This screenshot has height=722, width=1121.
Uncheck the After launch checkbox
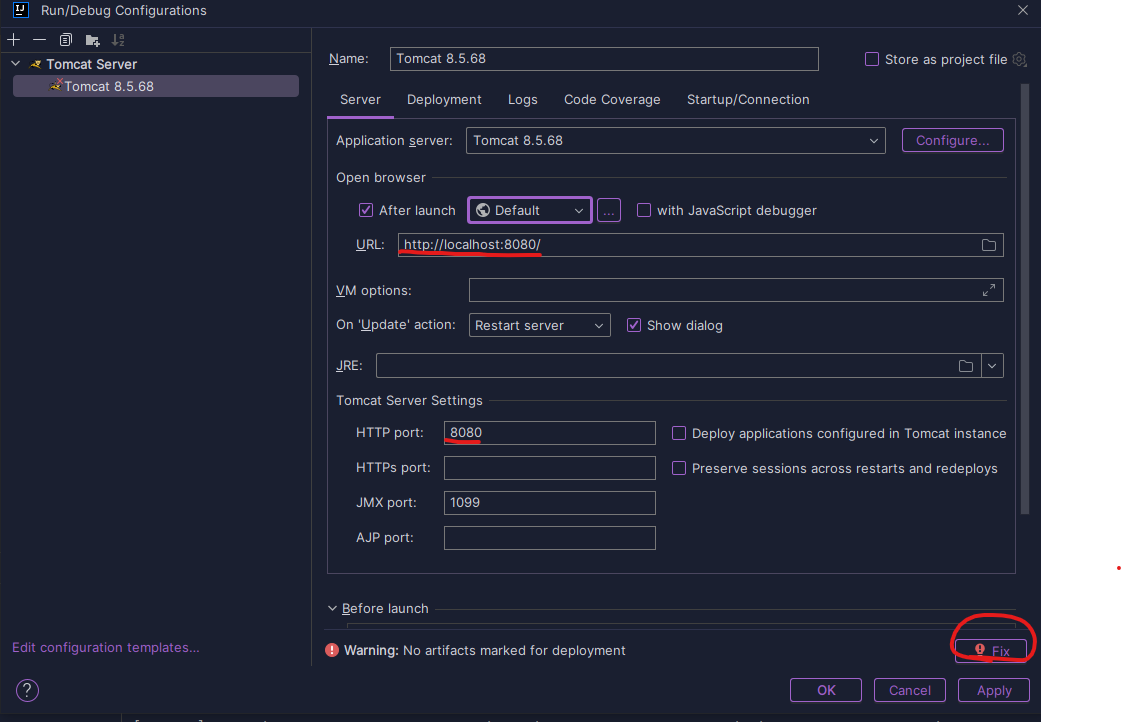365,210
